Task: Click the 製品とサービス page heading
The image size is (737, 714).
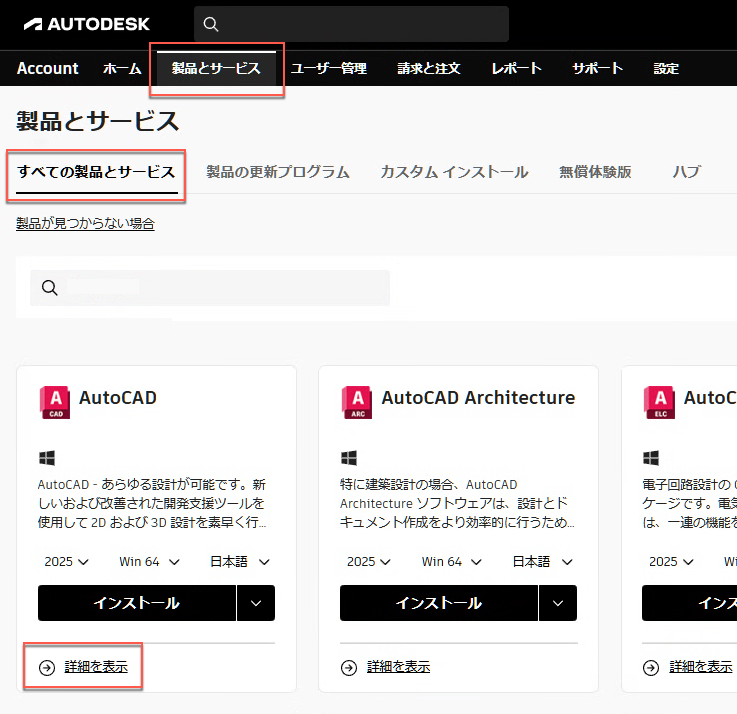Action: coord(98,121)
